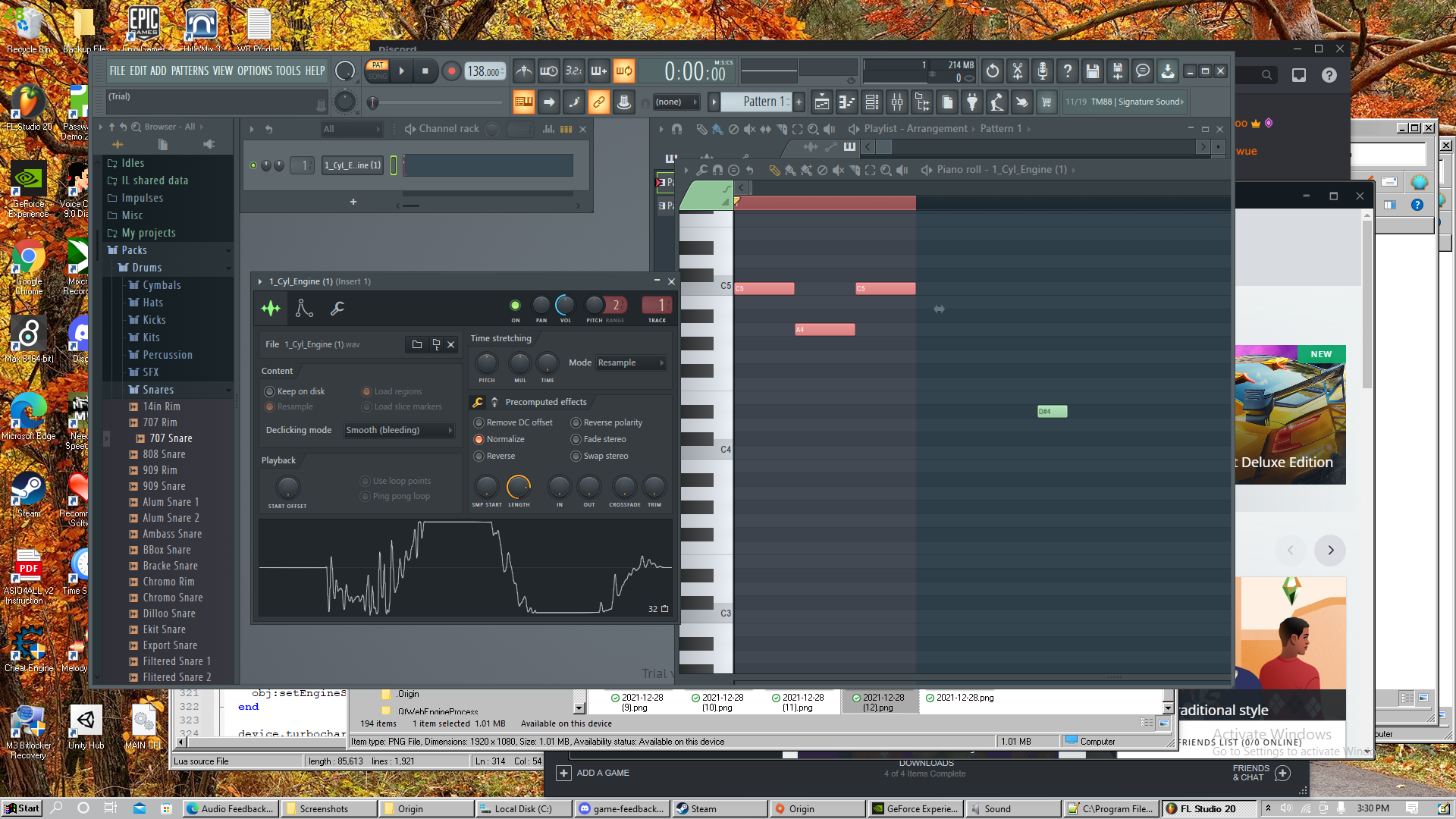Viewport: 1456px width, 819px height.
Task: Enable the Reverse polarity option
Action: (x=576, y=422)
